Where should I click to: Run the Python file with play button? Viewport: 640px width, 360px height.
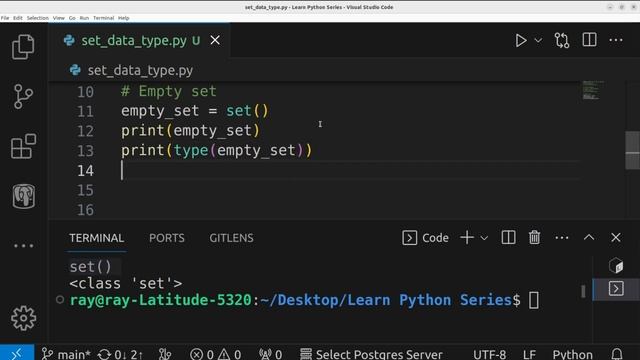point(520,40)
